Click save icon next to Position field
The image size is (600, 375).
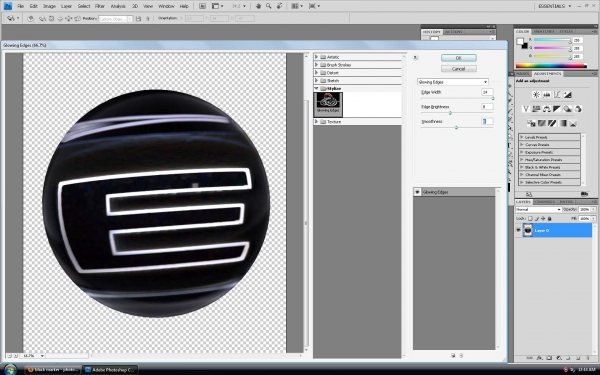[139, 18]
